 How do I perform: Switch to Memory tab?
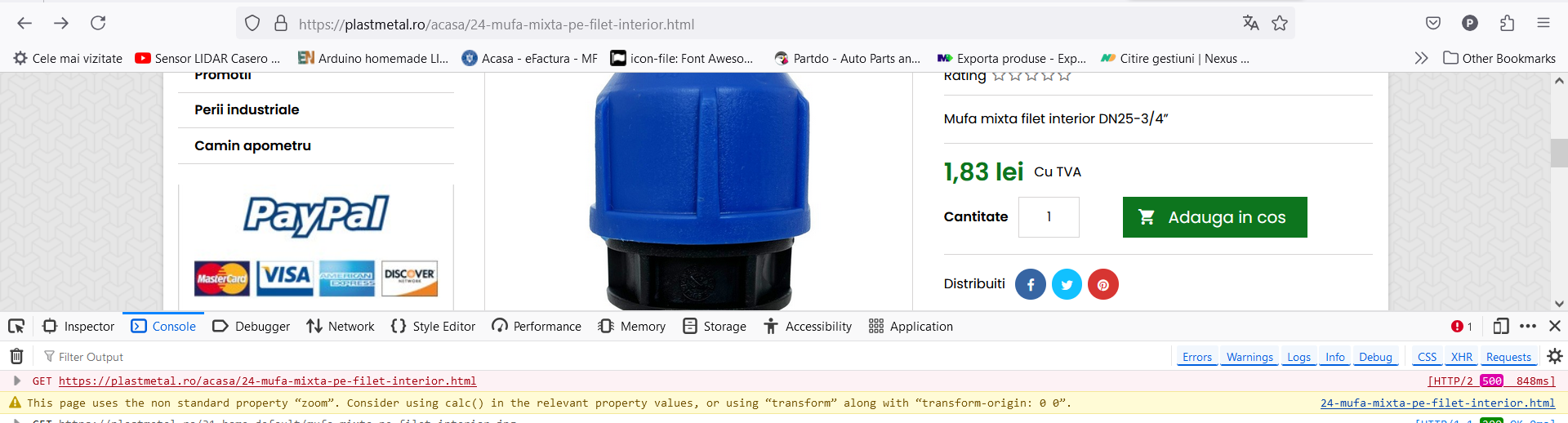(632, 326)
